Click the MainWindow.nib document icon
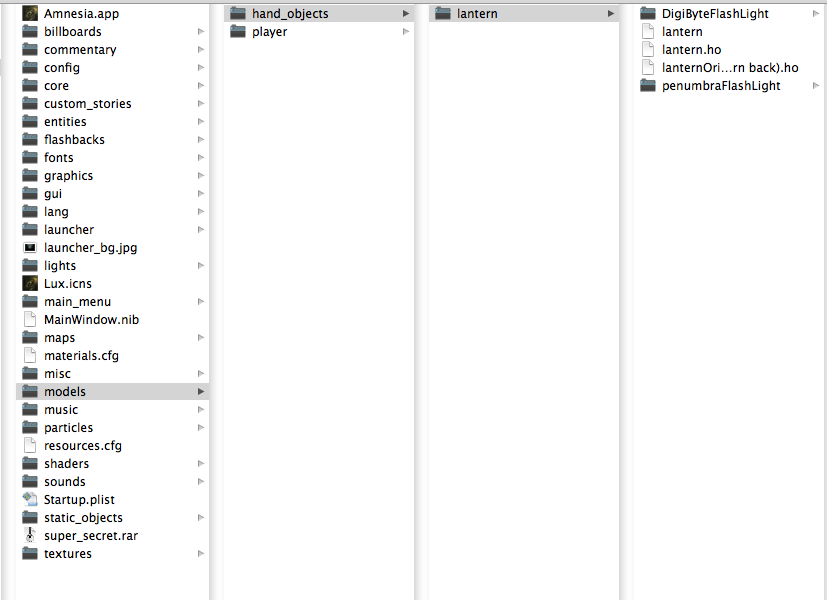 (x=30, y=320)
